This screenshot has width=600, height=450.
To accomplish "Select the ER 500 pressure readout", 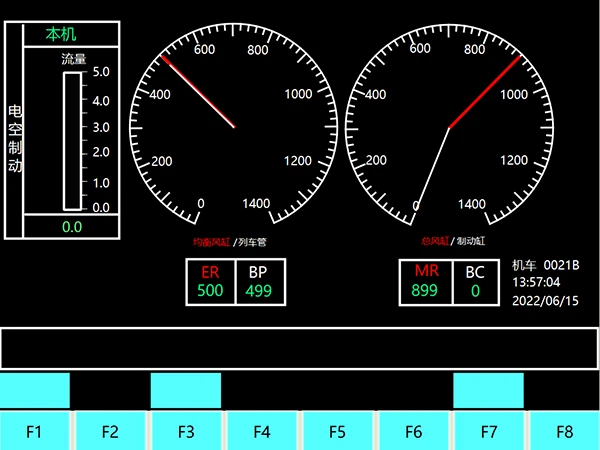I will click(211, 281).
